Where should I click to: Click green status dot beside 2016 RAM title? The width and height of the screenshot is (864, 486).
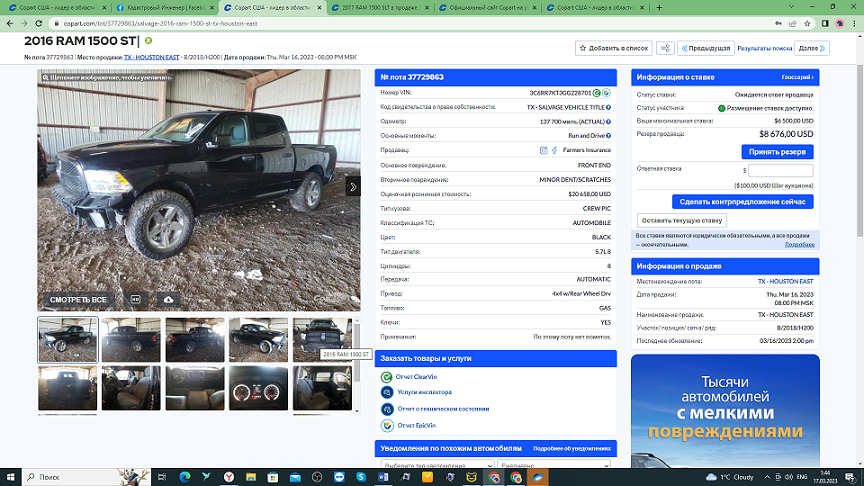[148, 41]
